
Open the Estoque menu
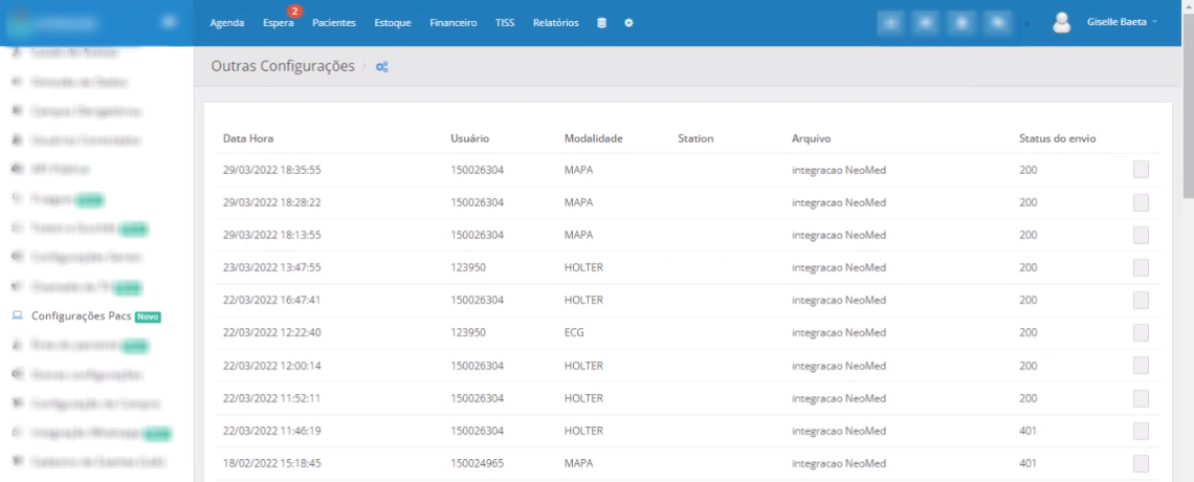tap(393, 23)
